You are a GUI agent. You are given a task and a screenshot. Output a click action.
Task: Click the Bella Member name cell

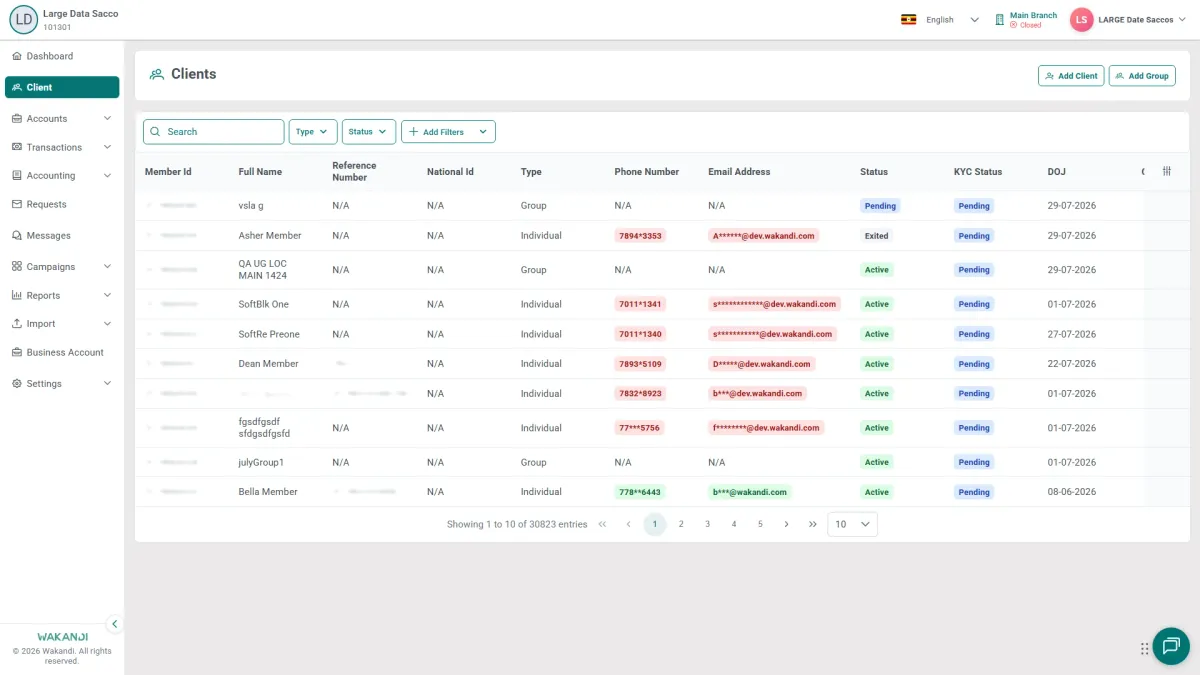point(268,492)
